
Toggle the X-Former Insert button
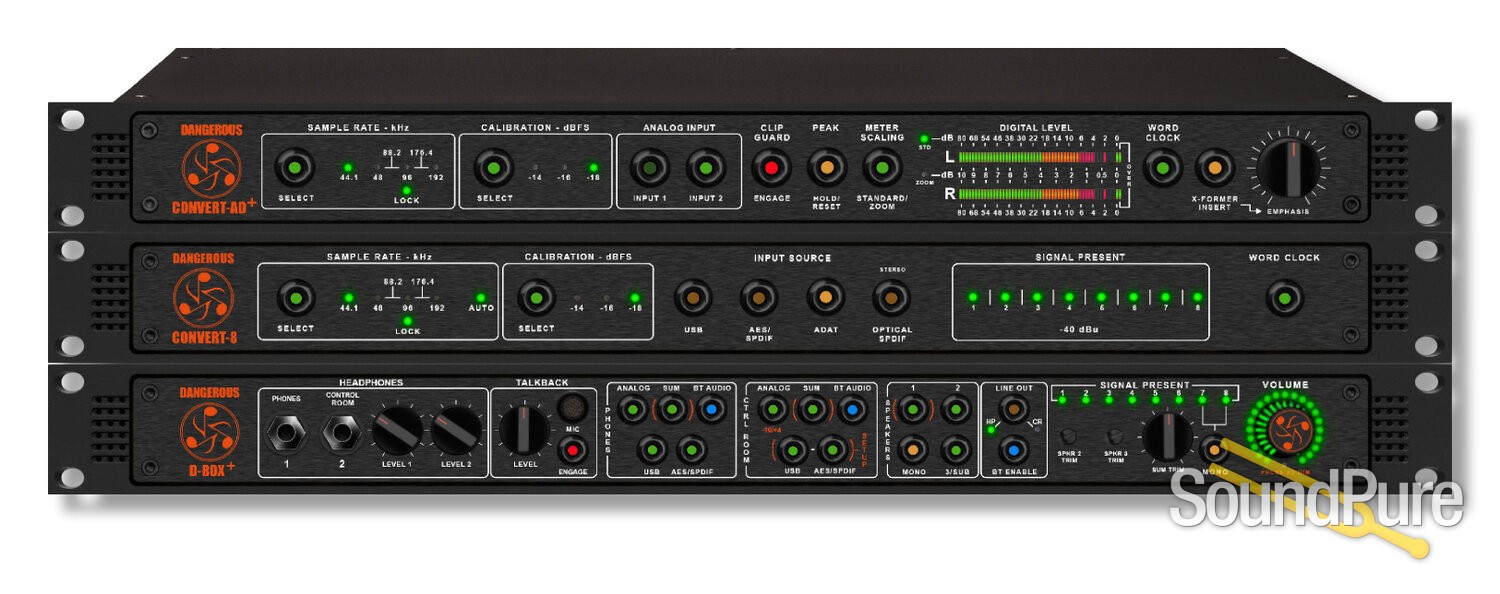click(1214, 168)
